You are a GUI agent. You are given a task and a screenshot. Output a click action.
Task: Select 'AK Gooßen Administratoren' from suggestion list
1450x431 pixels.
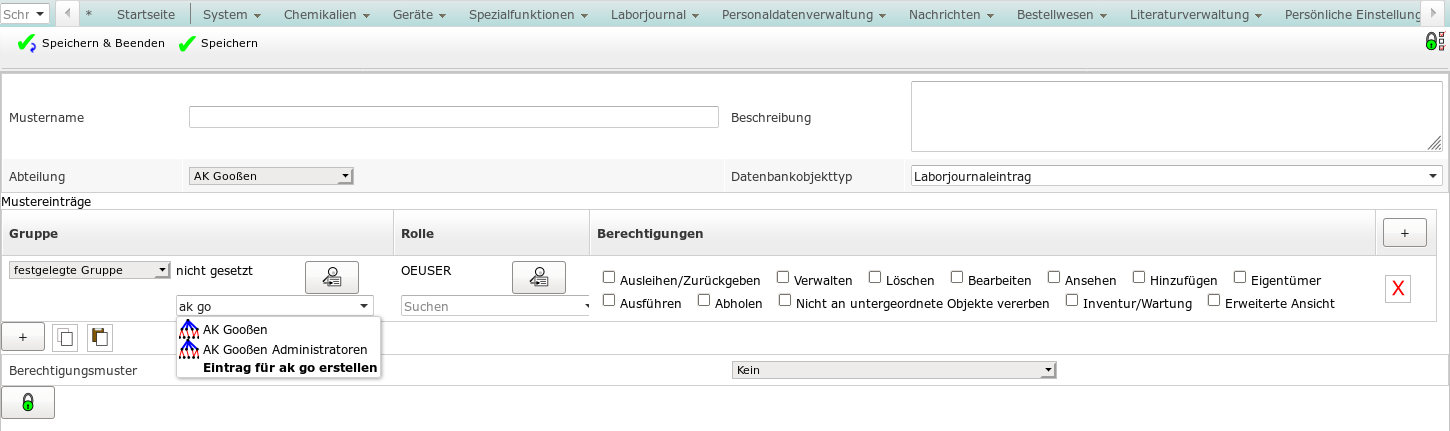[284, 349]
